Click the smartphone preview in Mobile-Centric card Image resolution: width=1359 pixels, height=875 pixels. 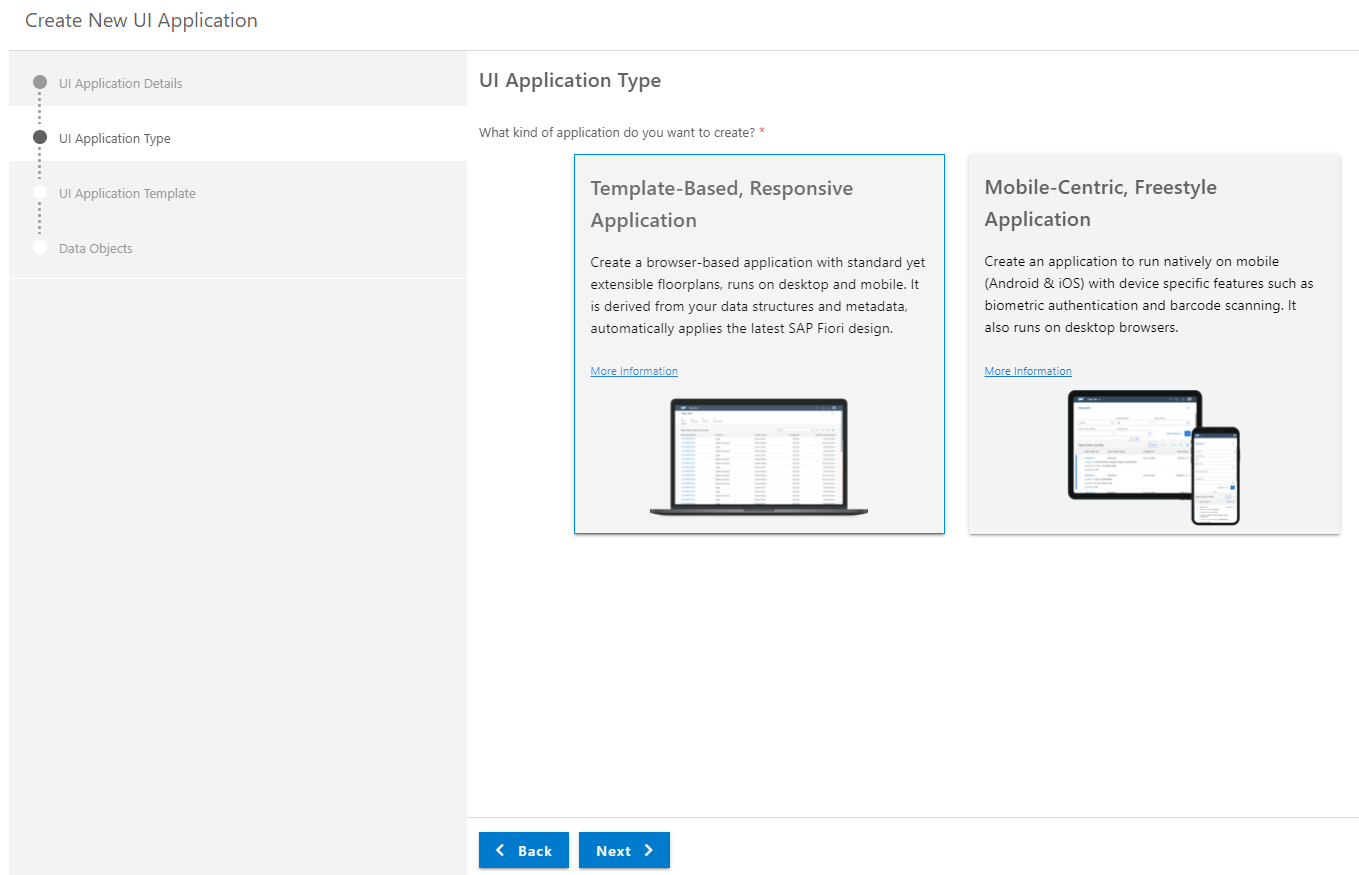(x=1215, y=476)
